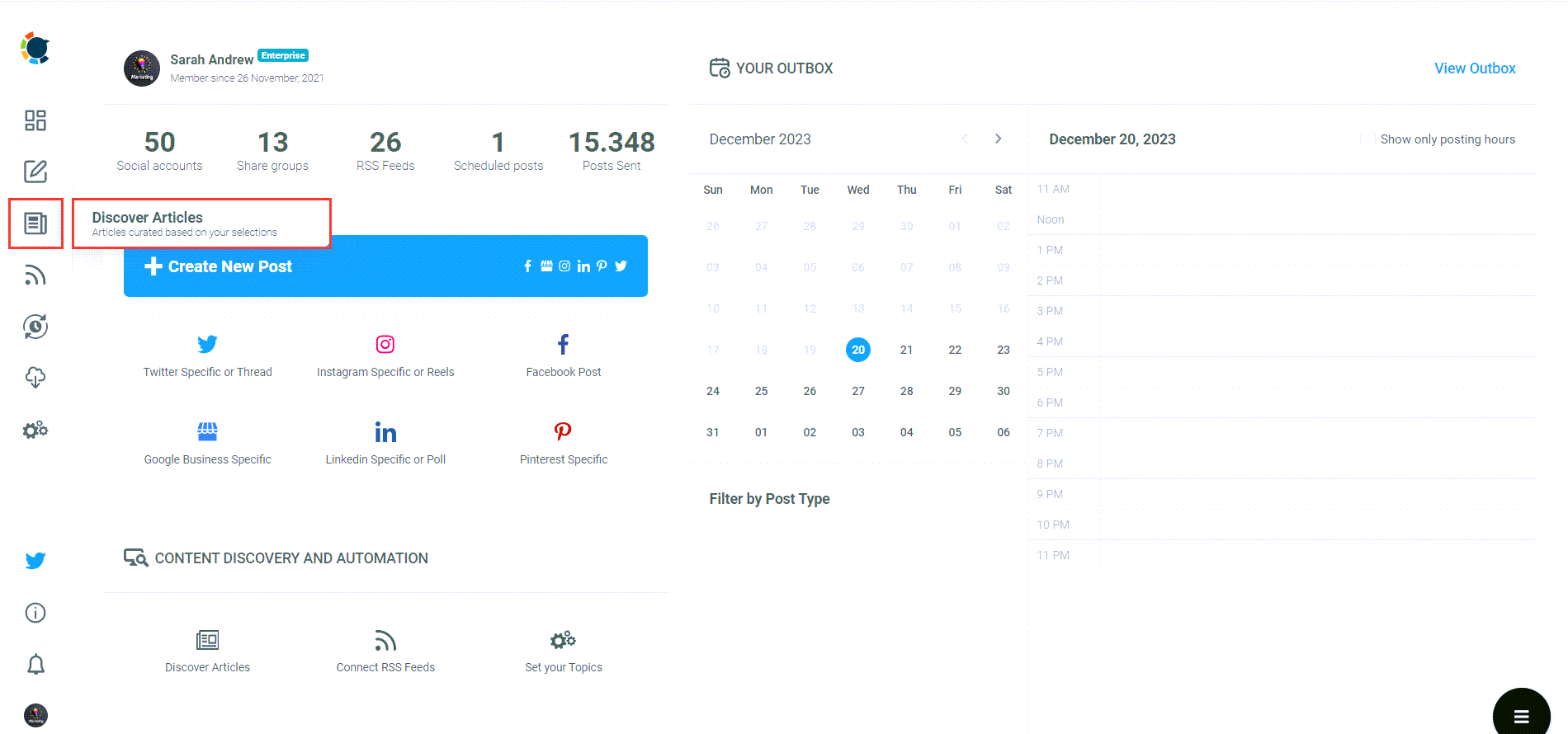The image size is (1568, 734).
Task: Go to previous month in calendar
Action: [x=965, y=139]
